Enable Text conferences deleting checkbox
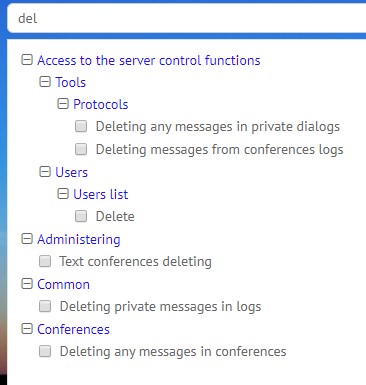This screenshot has height=385, width=366. pyautogui.click(x=45, y=261)
